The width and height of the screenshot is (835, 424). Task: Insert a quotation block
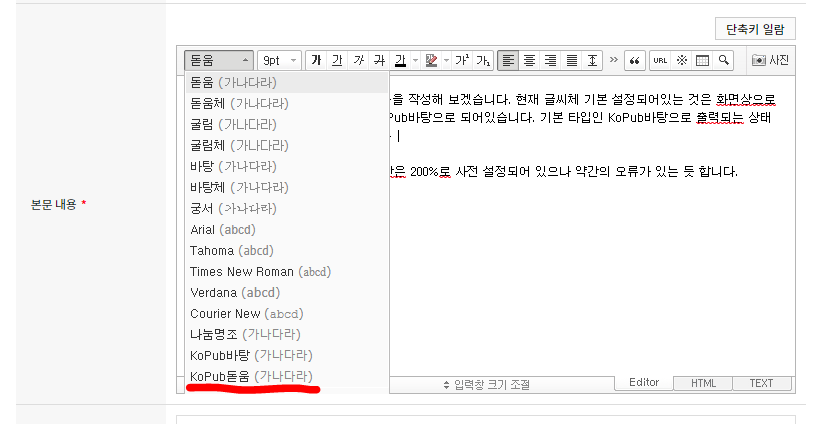click(634, 60)
